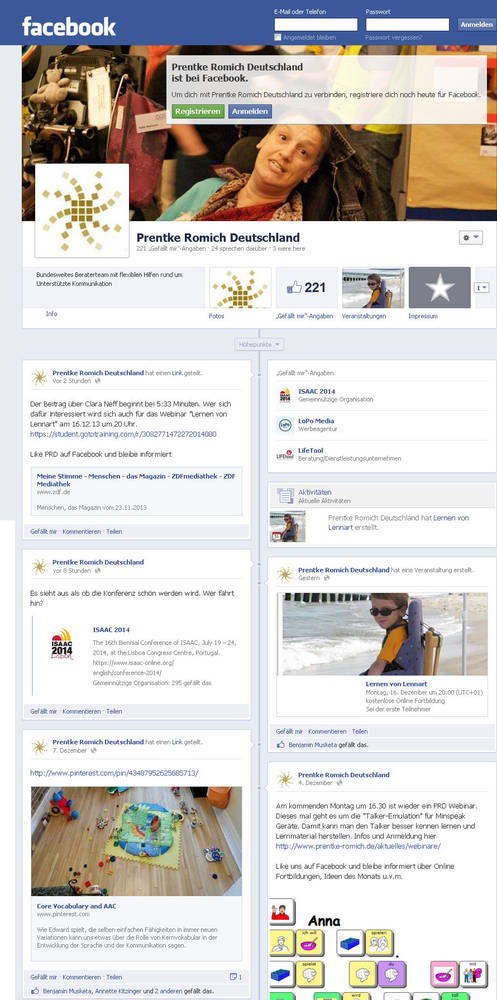Click thumbs-up icon beside Benjamin Musketa event like
Viewport: 497px width, 1000px height.
pos(281,744)
